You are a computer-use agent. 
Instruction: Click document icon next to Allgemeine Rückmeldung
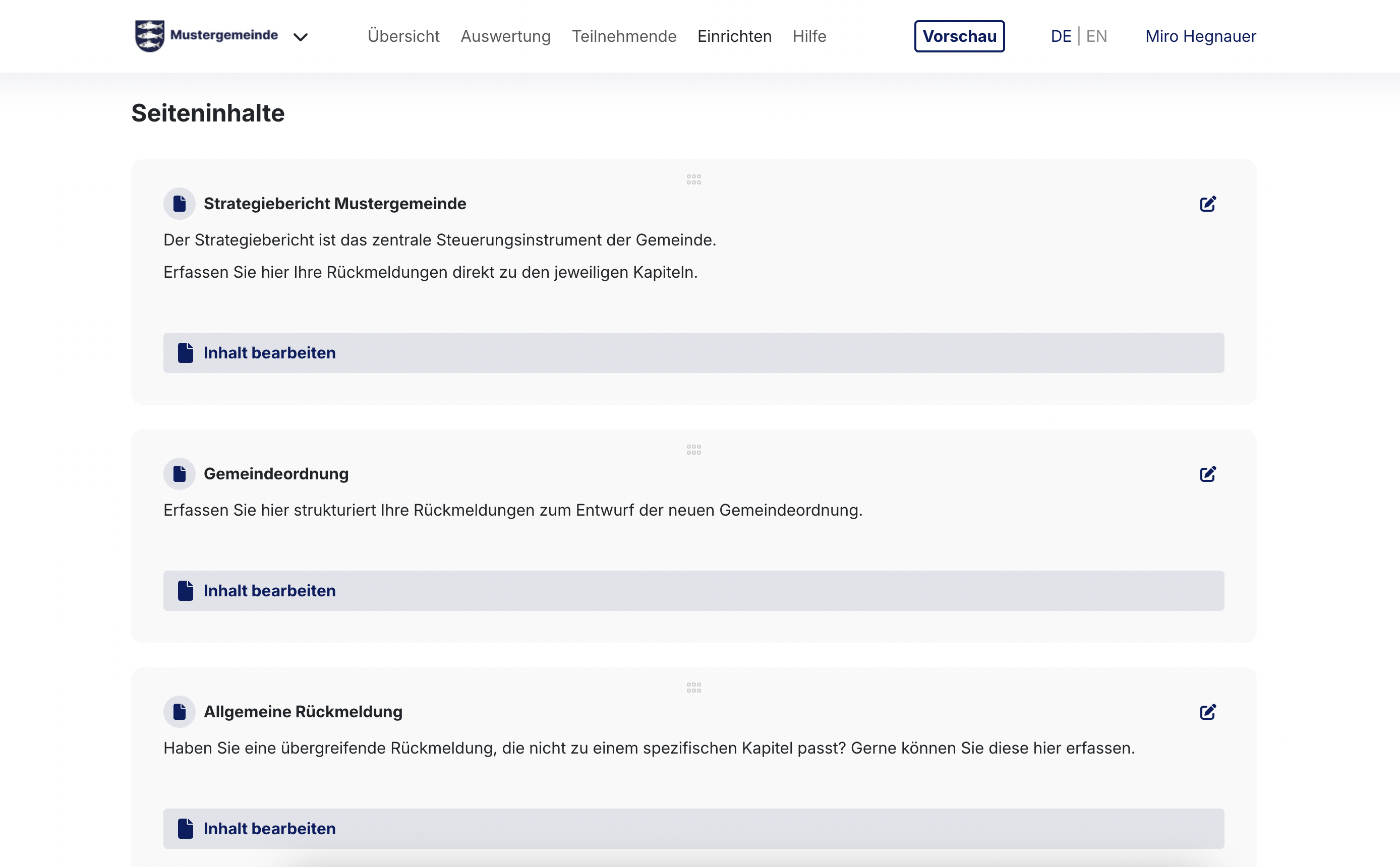(180, 712)
